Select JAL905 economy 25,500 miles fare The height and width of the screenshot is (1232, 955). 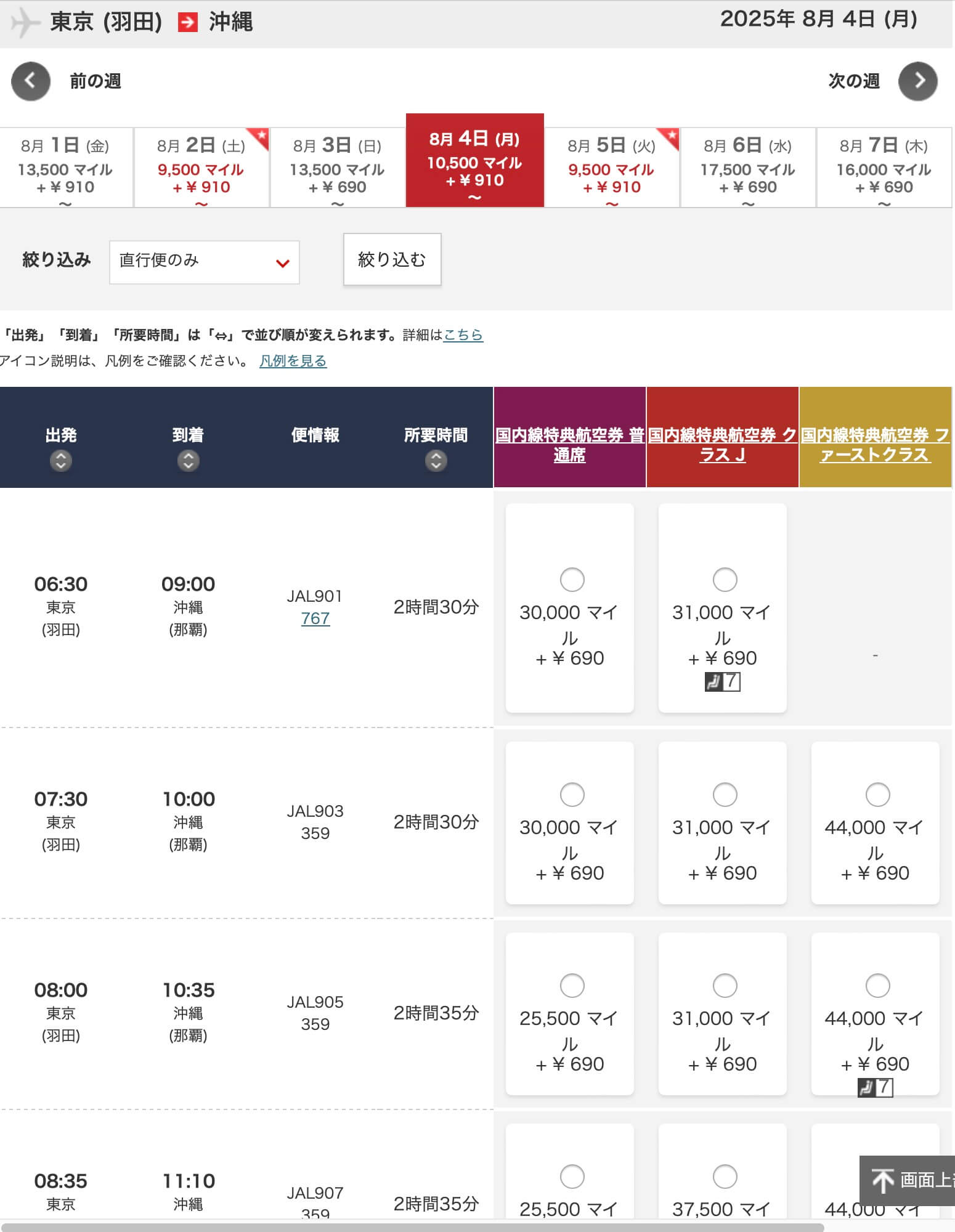pos(572,985)
